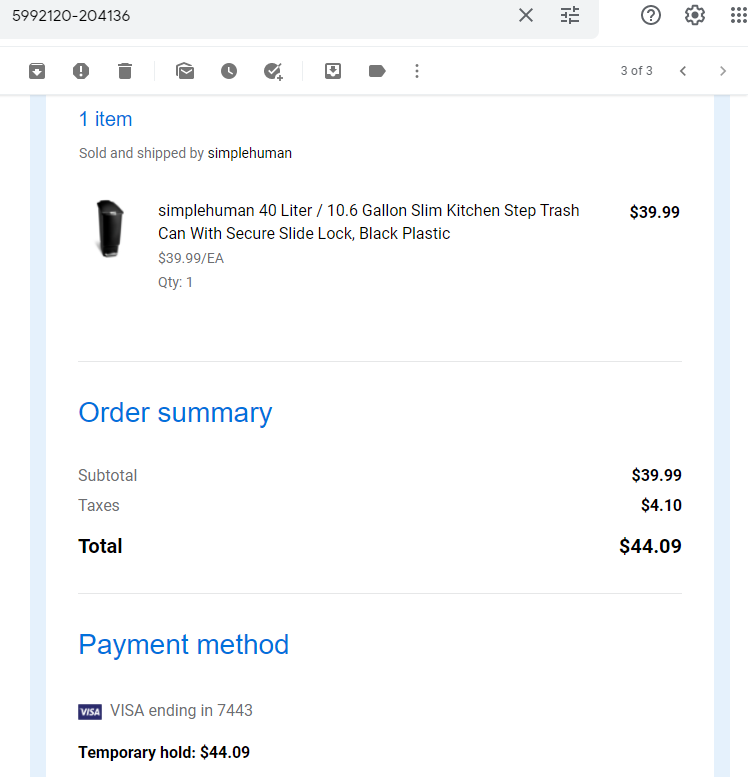This screenshot has width=748, height=777.
Task: Go to the newer email arrow
Action: [x=683, y=71]
